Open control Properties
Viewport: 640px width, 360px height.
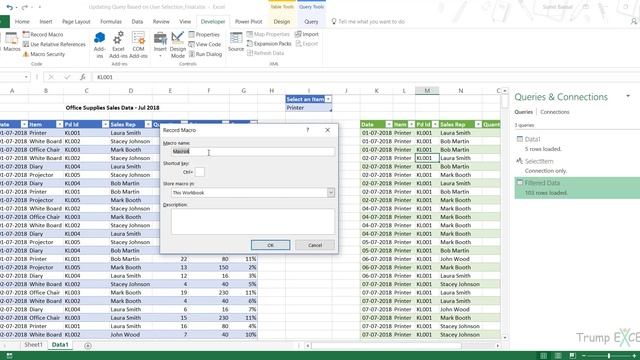click(x=204, y=35)
